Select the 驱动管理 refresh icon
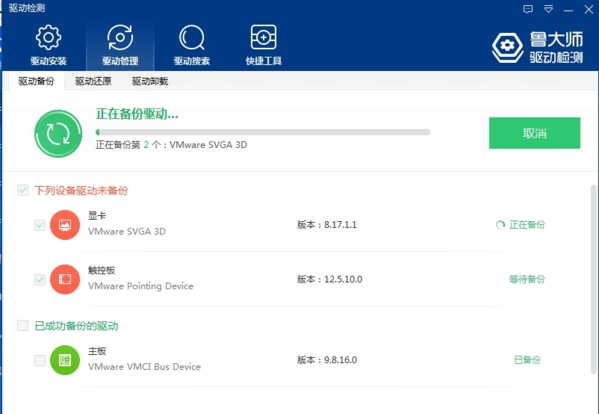599x414 pixels. (x=120, y=37)
